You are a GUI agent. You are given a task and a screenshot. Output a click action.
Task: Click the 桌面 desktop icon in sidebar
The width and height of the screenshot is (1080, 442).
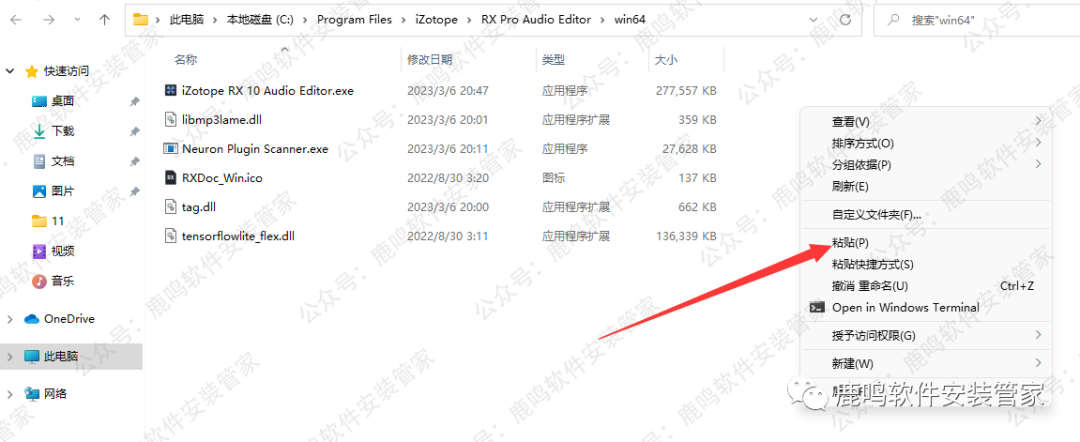pyautogui.click(x=39, y=101)
